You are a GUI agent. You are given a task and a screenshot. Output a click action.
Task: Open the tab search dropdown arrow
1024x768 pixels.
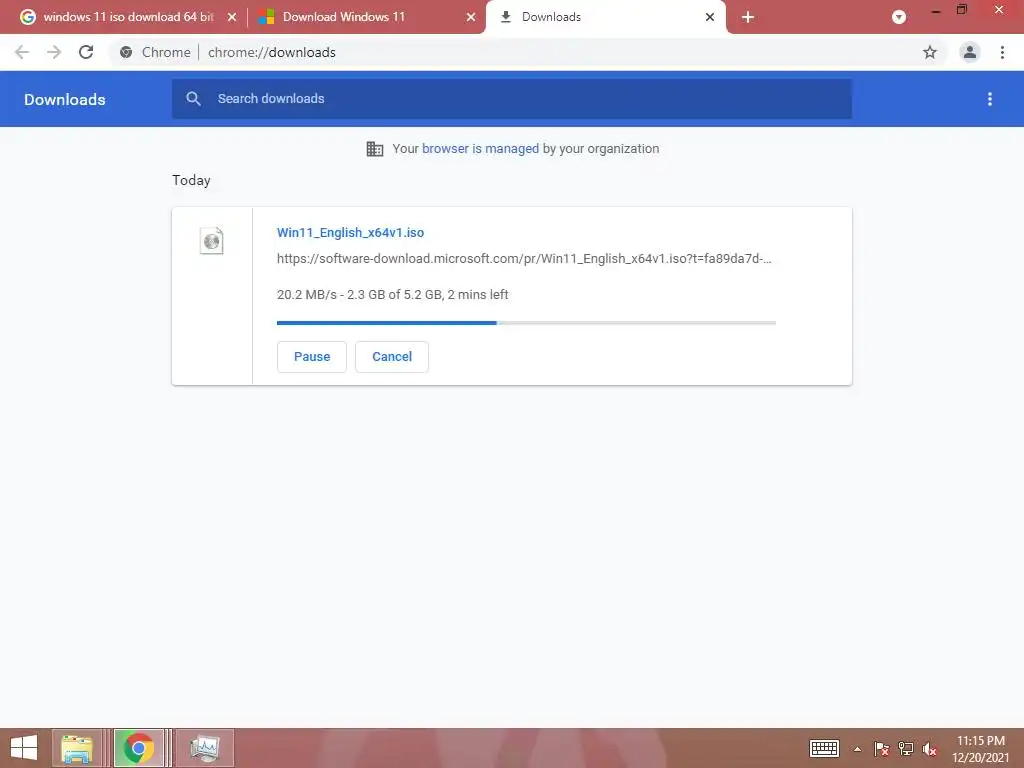pyautogui.click(x=899, y=17)
